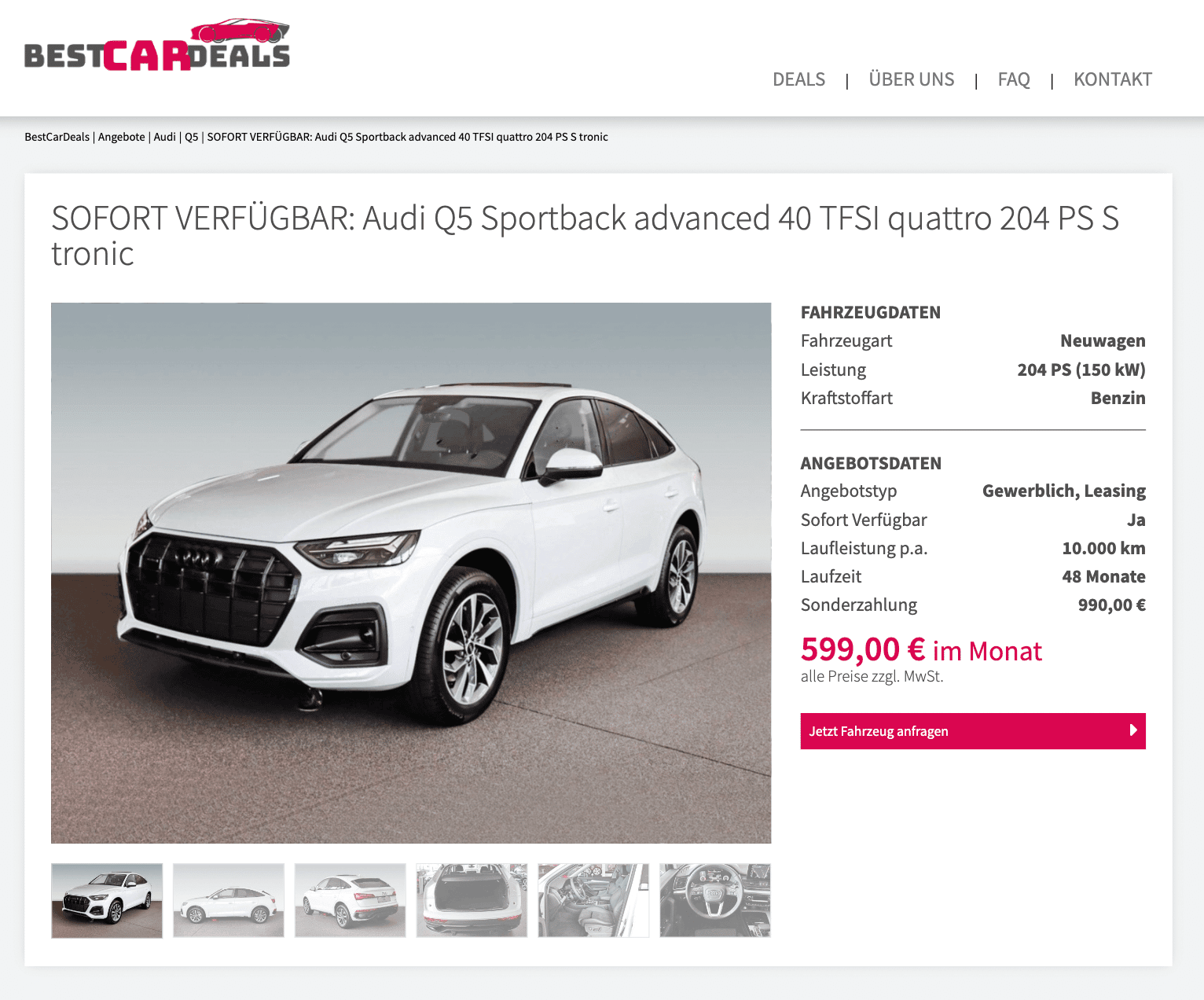Click the Jetzt Fahrzeug anfragen button

pyautogui.click(x=973, y=731)
